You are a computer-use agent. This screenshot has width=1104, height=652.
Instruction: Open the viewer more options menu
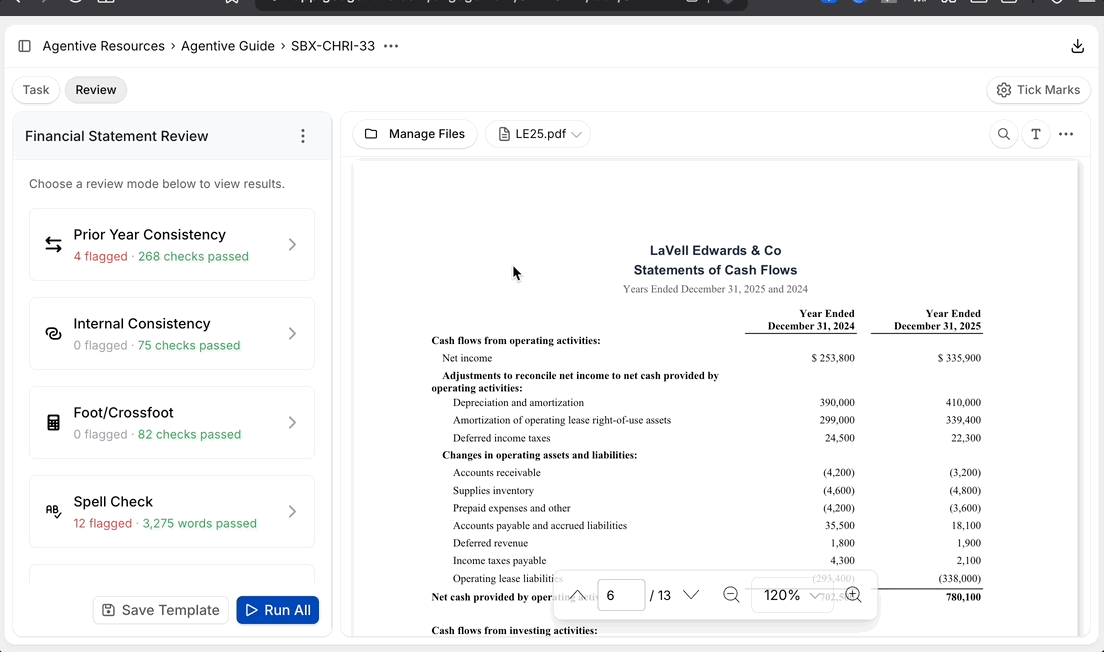tap(1066, 134)
